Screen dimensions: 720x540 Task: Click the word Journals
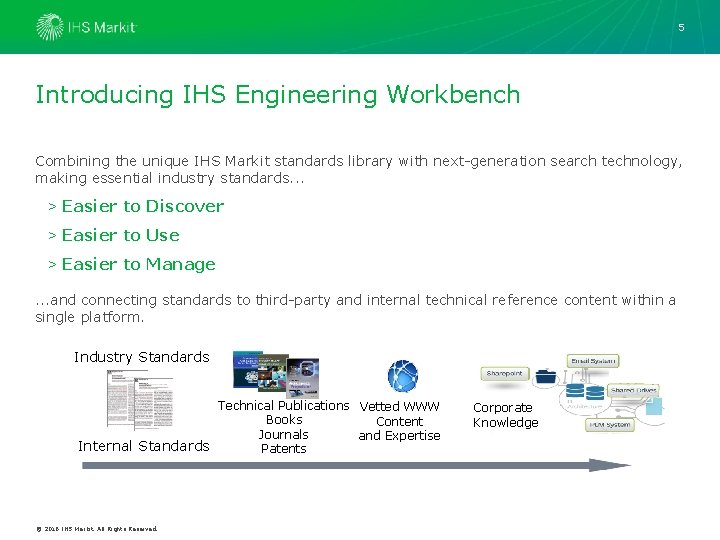tap(283, 434)
